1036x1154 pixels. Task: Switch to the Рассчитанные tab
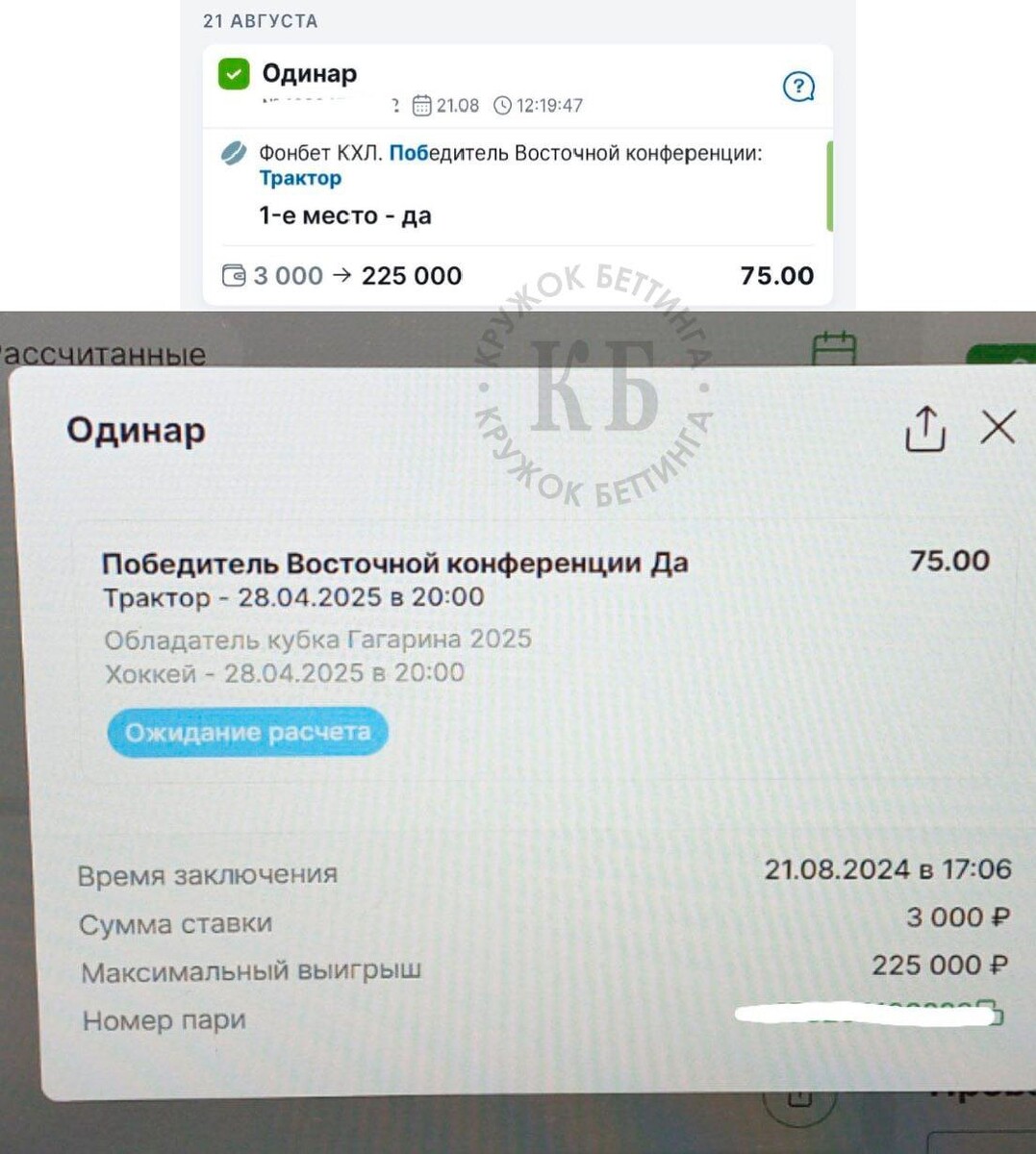(x=103, y=354)
